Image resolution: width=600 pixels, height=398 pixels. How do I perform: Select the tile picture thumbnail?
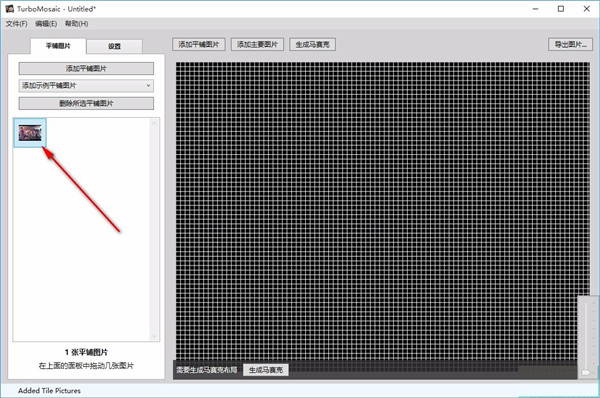30,133
